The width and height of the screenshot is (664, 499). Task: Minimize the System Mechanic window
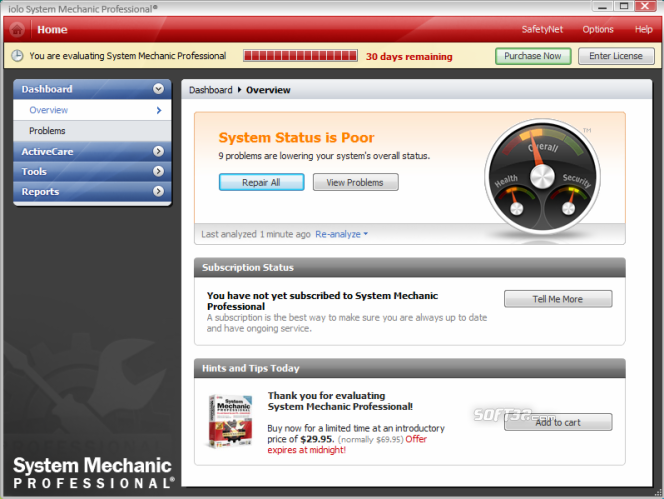coord(602,6)
